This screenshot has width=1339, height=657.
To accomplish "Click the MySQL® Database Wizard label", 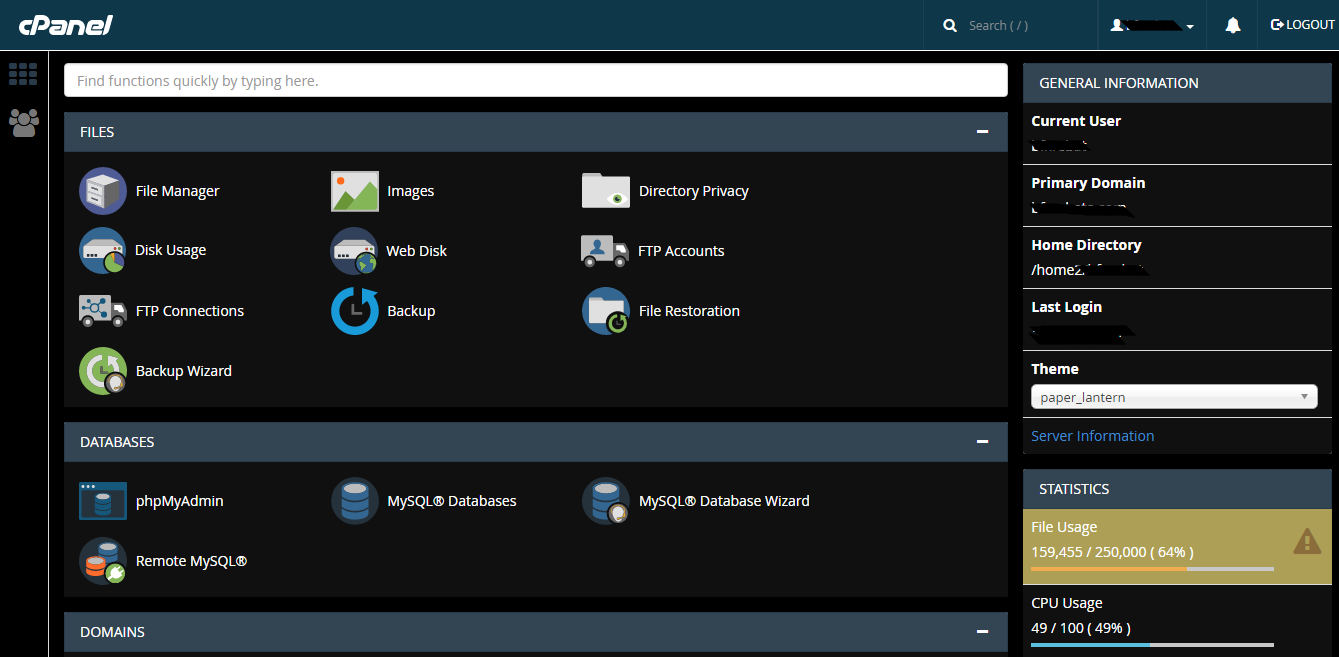I will pyautogui.click(x=724, y=501).
